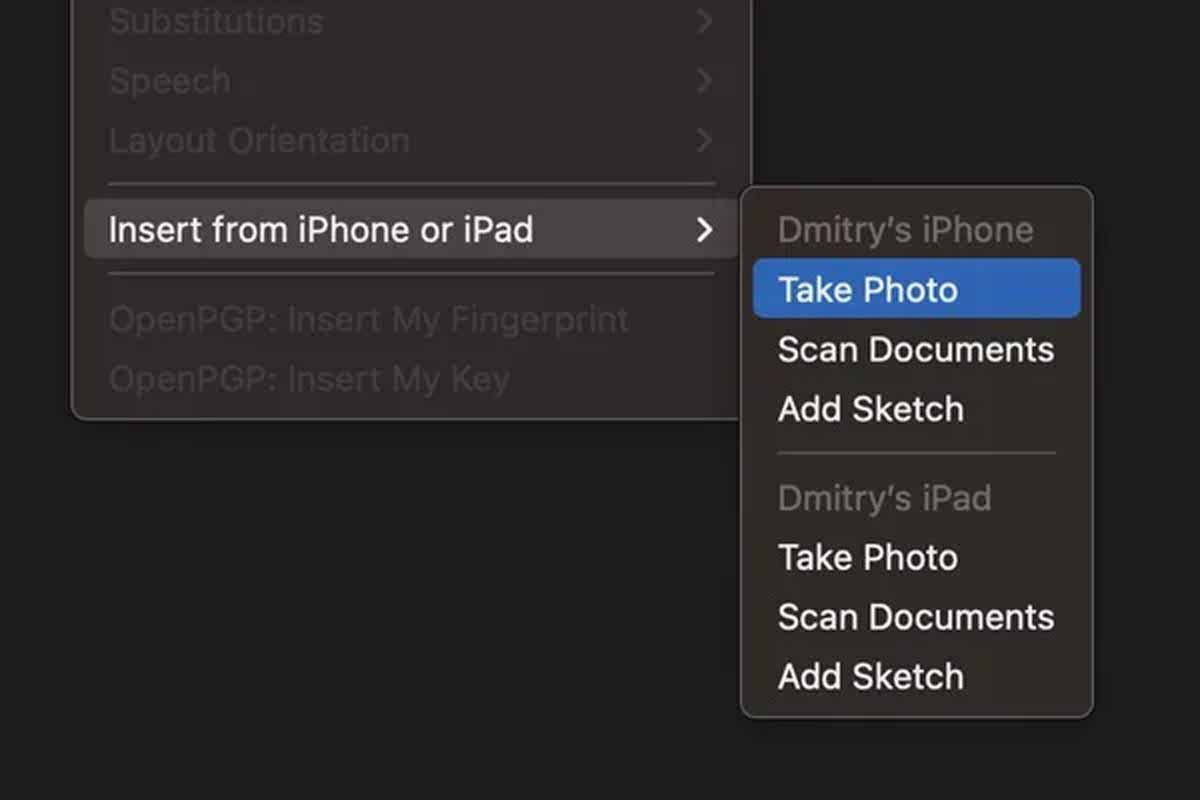Image resolution: width=1200 pixels, height=800 pixels.
Task: Click Add Sketch under Dmitry's iPad
Action: [870, 677]
